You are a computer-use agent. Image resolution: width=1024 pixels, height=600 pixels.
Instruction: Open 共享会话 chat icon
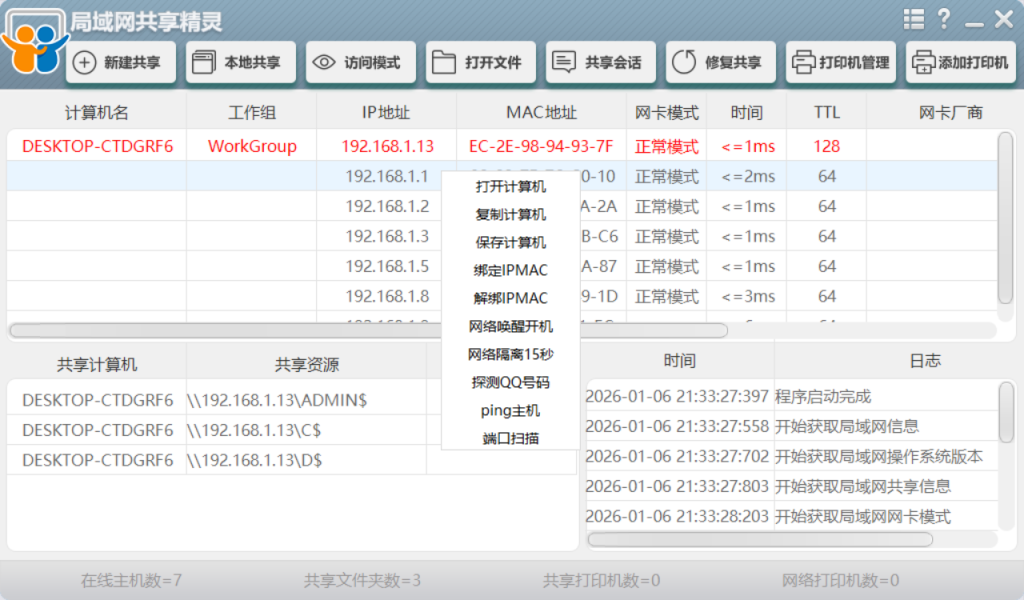click(x=564, y=63)
